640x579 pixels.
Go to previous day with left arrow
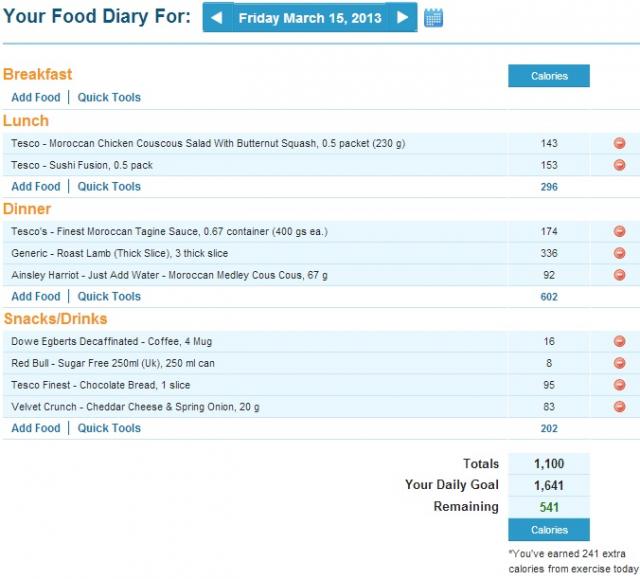coord(218,18)
